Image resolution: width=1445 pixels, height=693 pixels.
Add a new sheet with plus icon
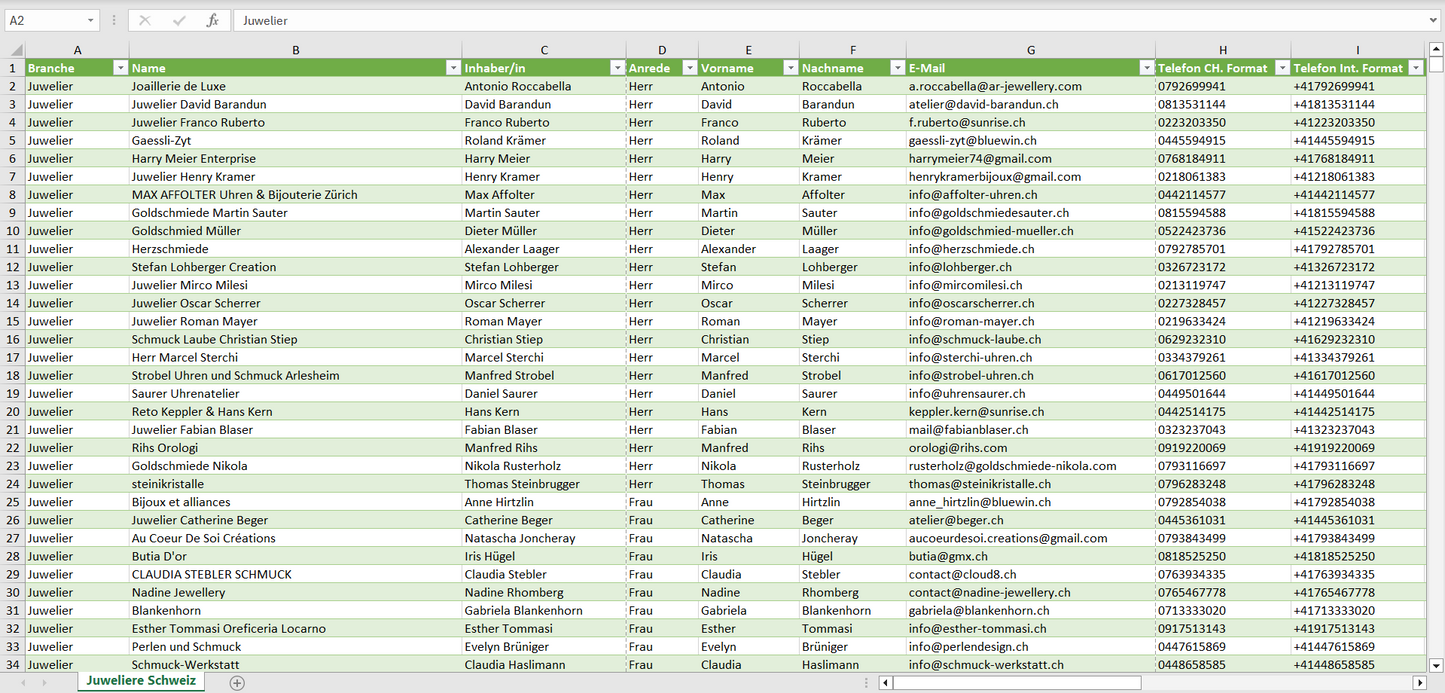(x=237, y=683)
